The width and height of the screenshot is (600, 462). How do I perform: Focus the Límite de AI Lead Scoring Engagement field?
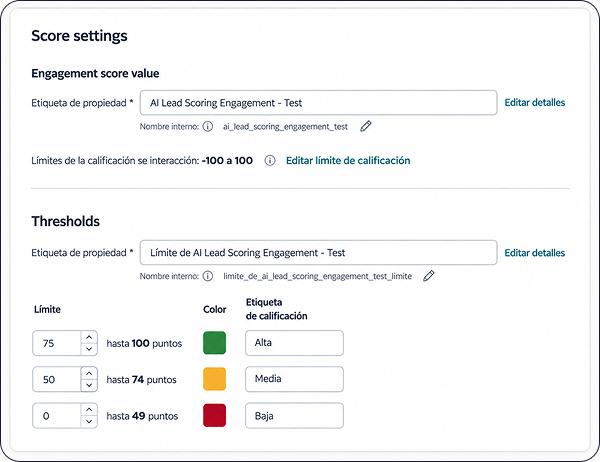click(318, 253)
